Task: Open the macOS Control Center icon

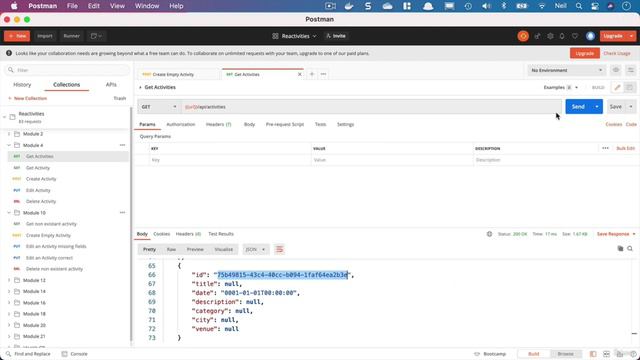Action: tap(595, 6)
